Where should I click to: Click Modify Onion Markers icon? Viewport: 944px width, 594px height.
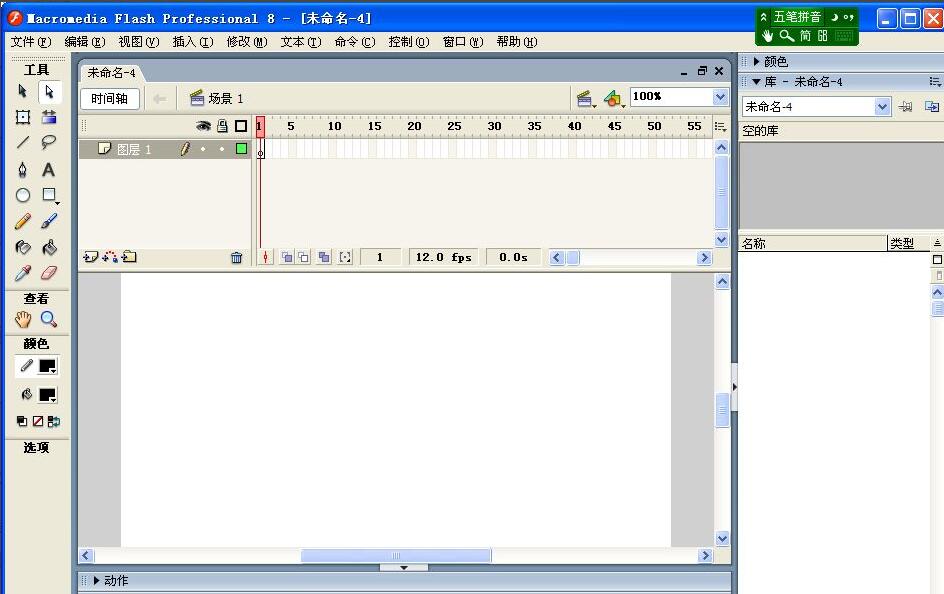click(x=345, y=258)
